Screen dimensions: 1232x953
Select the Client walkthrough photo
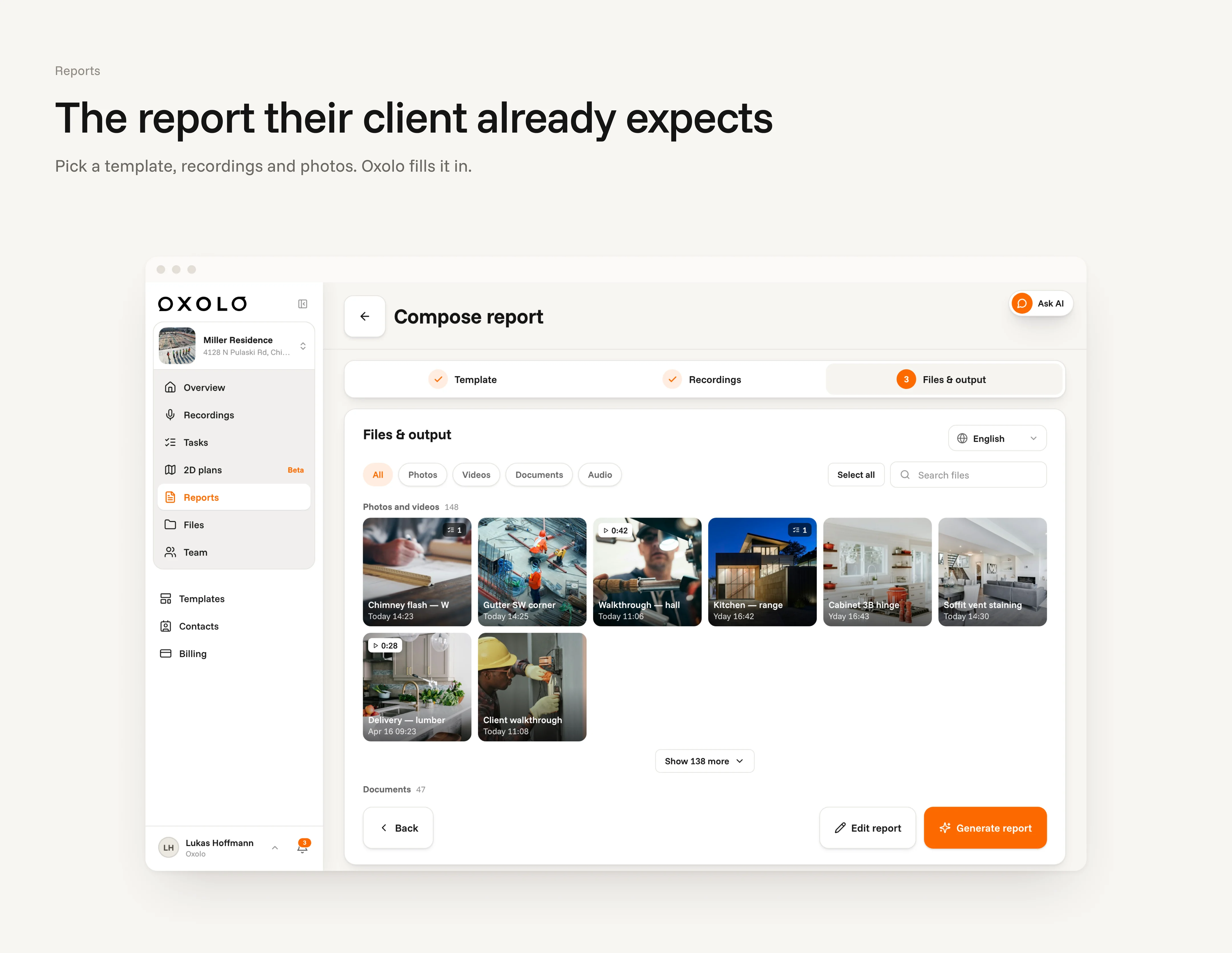(x=532, y=687)
